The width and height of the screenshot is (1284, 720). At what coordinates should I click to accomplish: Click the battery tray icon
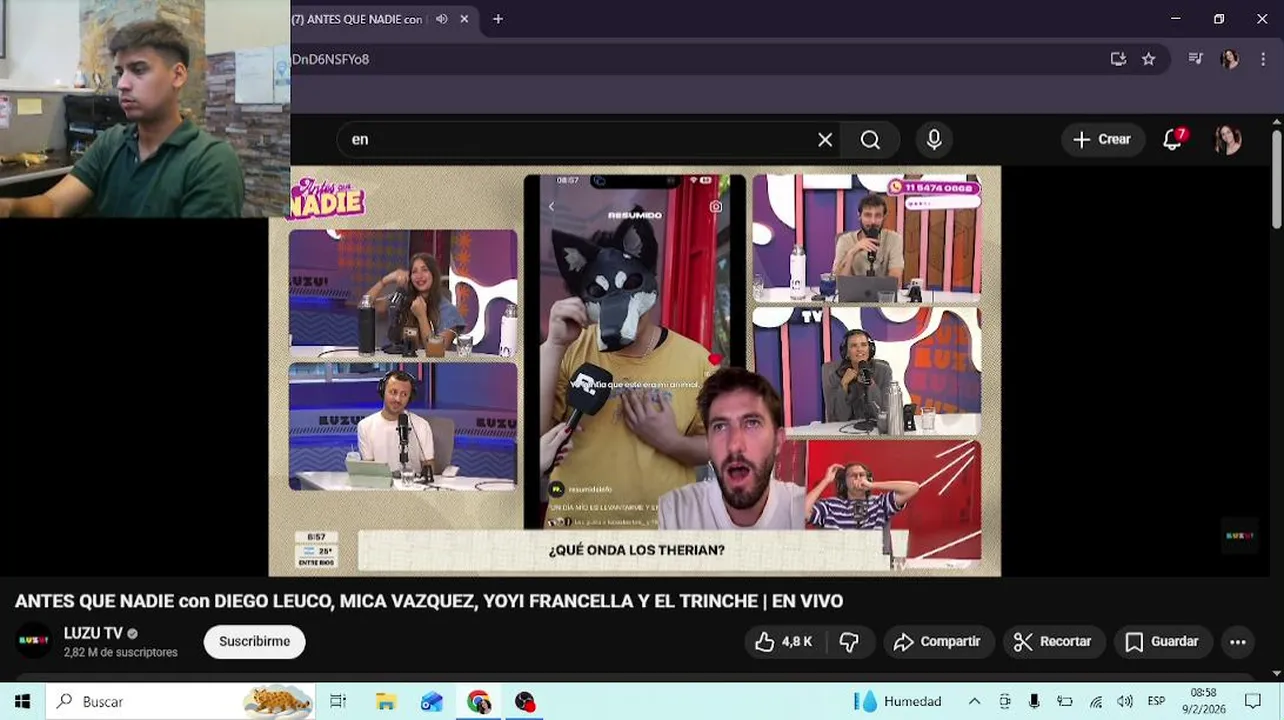1065,701
